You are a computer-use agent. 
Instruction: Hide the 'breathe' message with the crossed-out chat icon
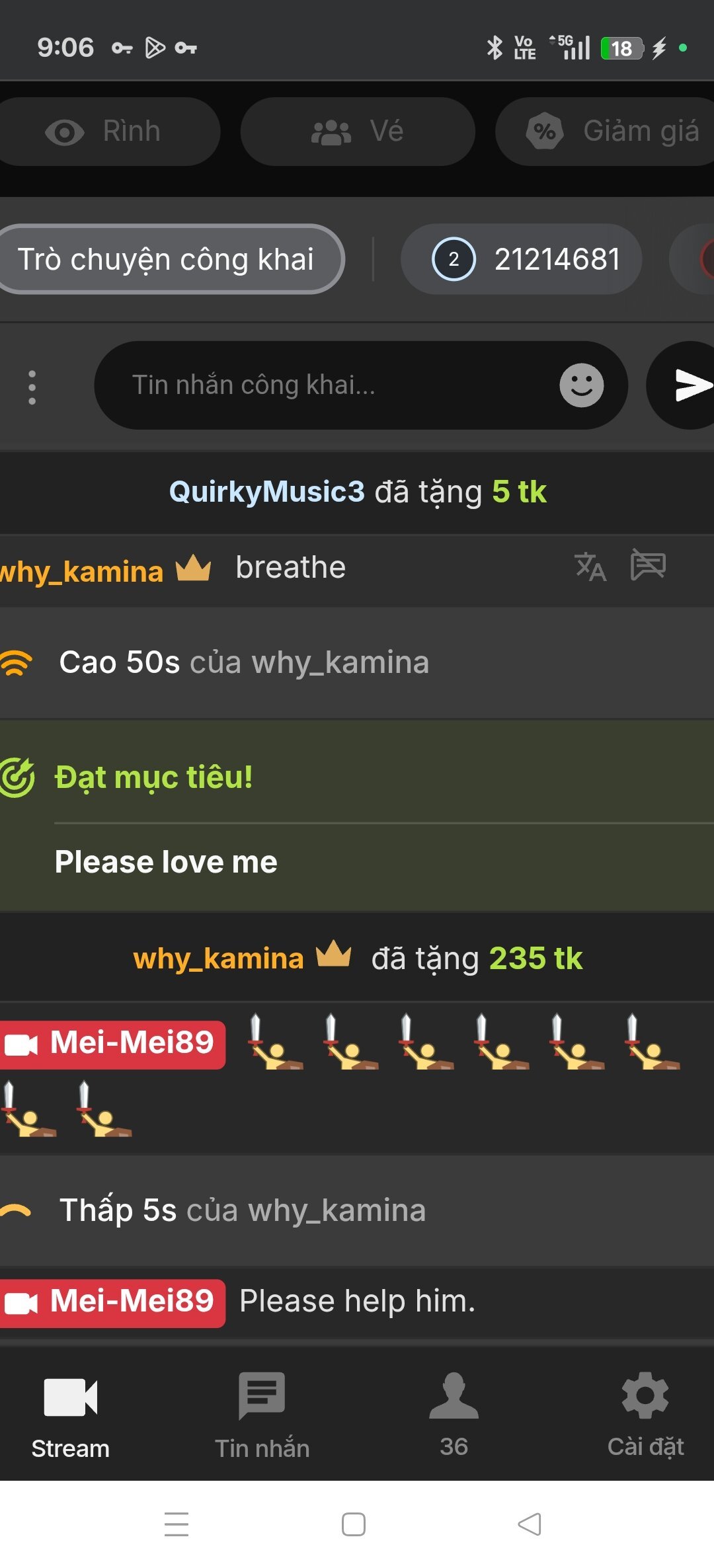click(648, 565)
